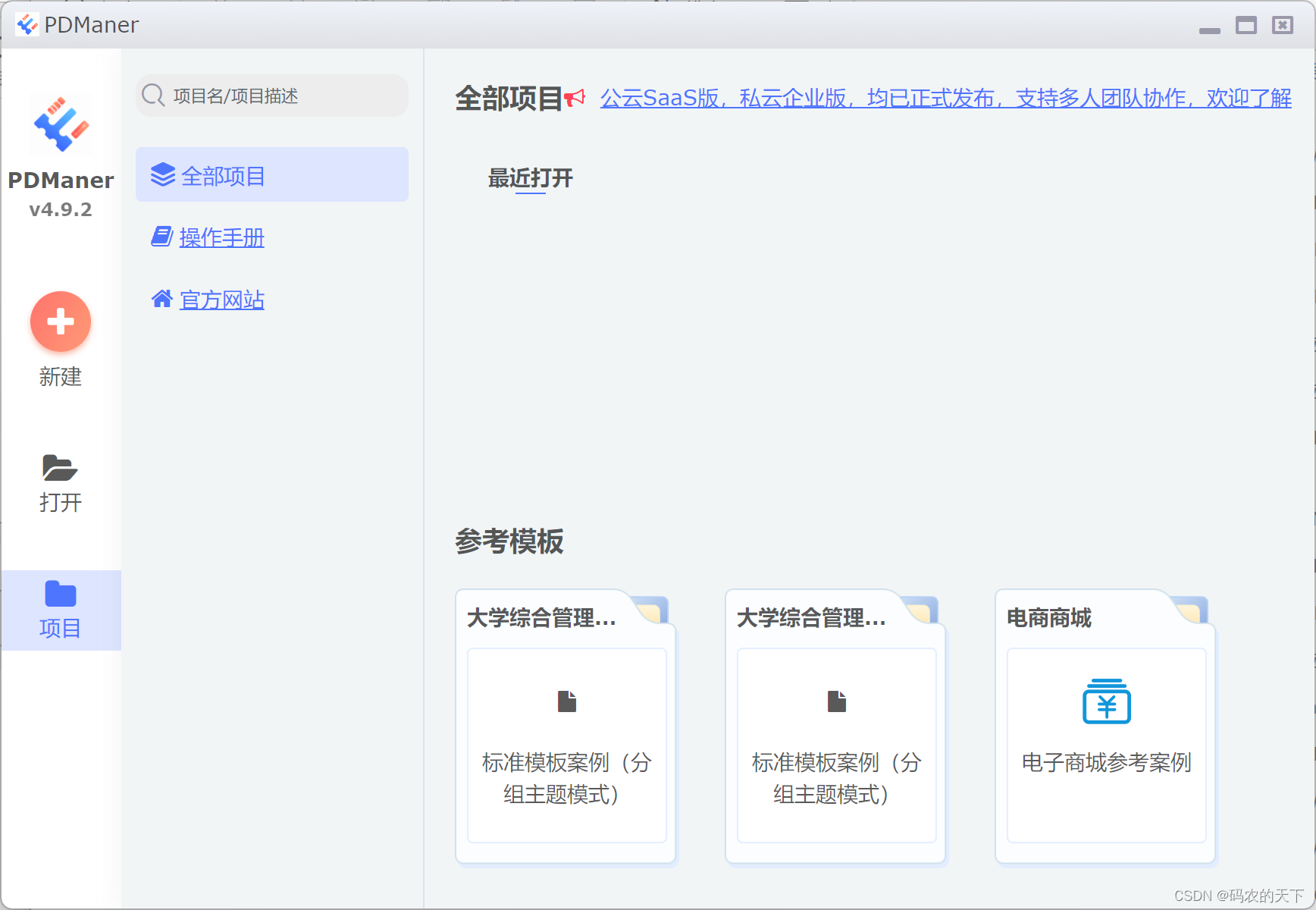Open the 官方网站 link

pos(221,300)
